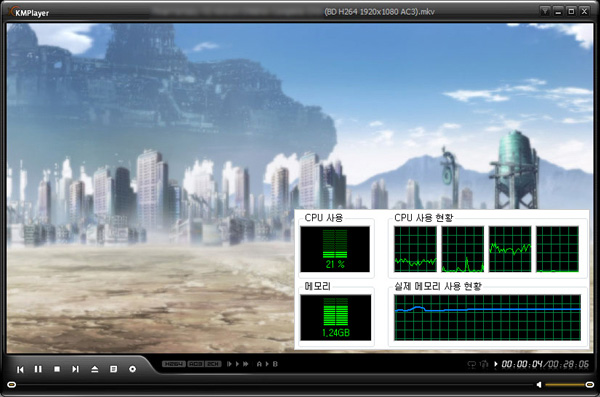
Task: Click the H264 video codec indicator
Action: pyautogui.click(x=174, y=364)
